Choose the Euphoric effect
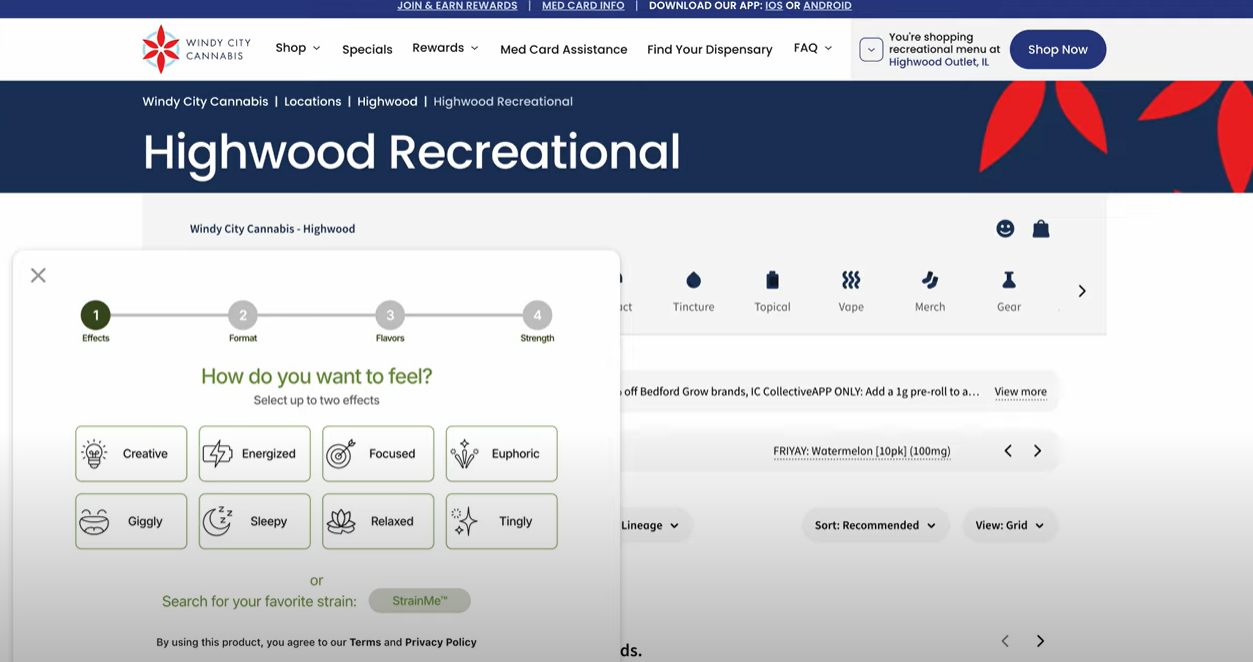 (x=501, y=453)
